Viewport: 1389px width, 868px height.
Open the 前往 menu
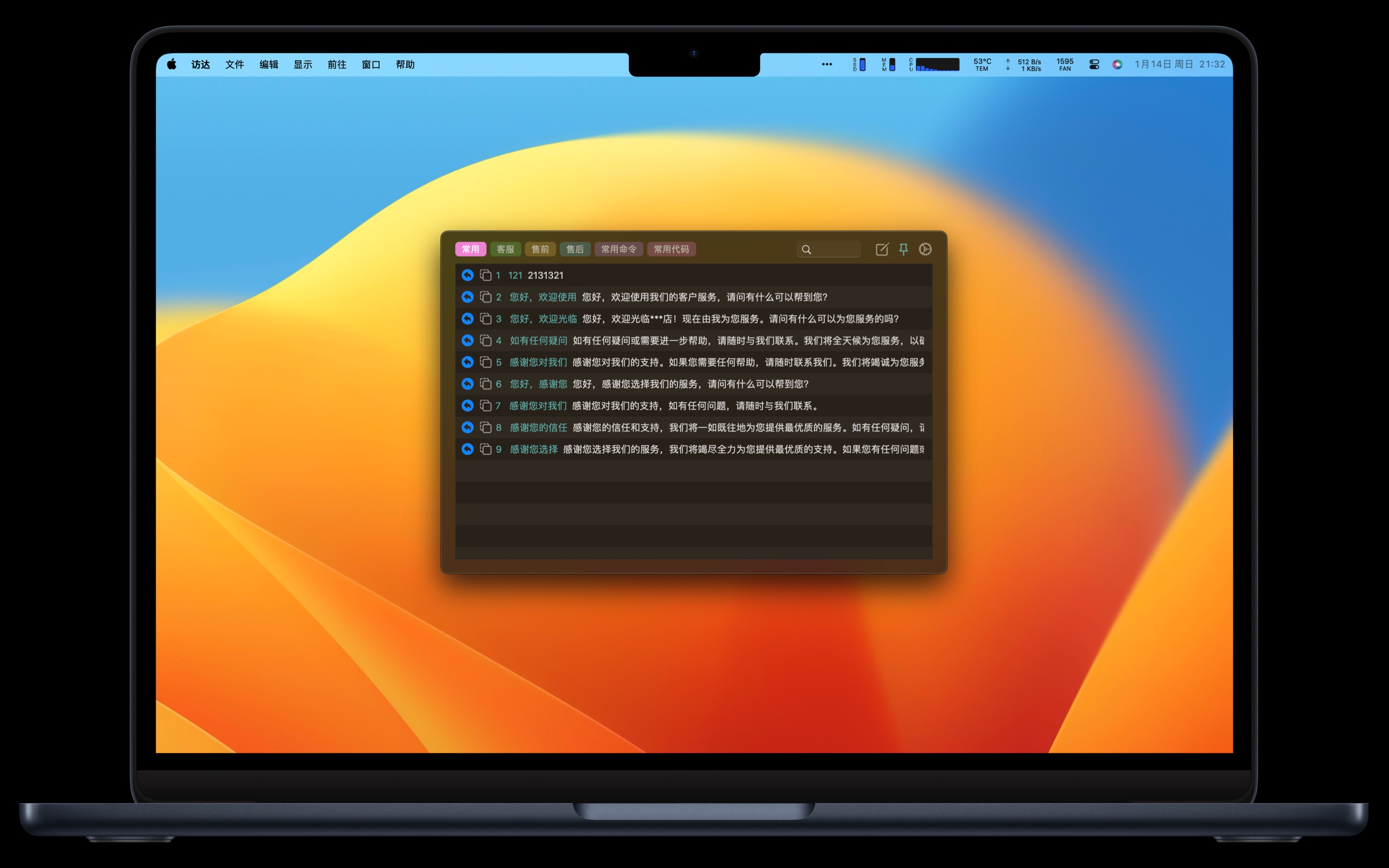point(337,64)
